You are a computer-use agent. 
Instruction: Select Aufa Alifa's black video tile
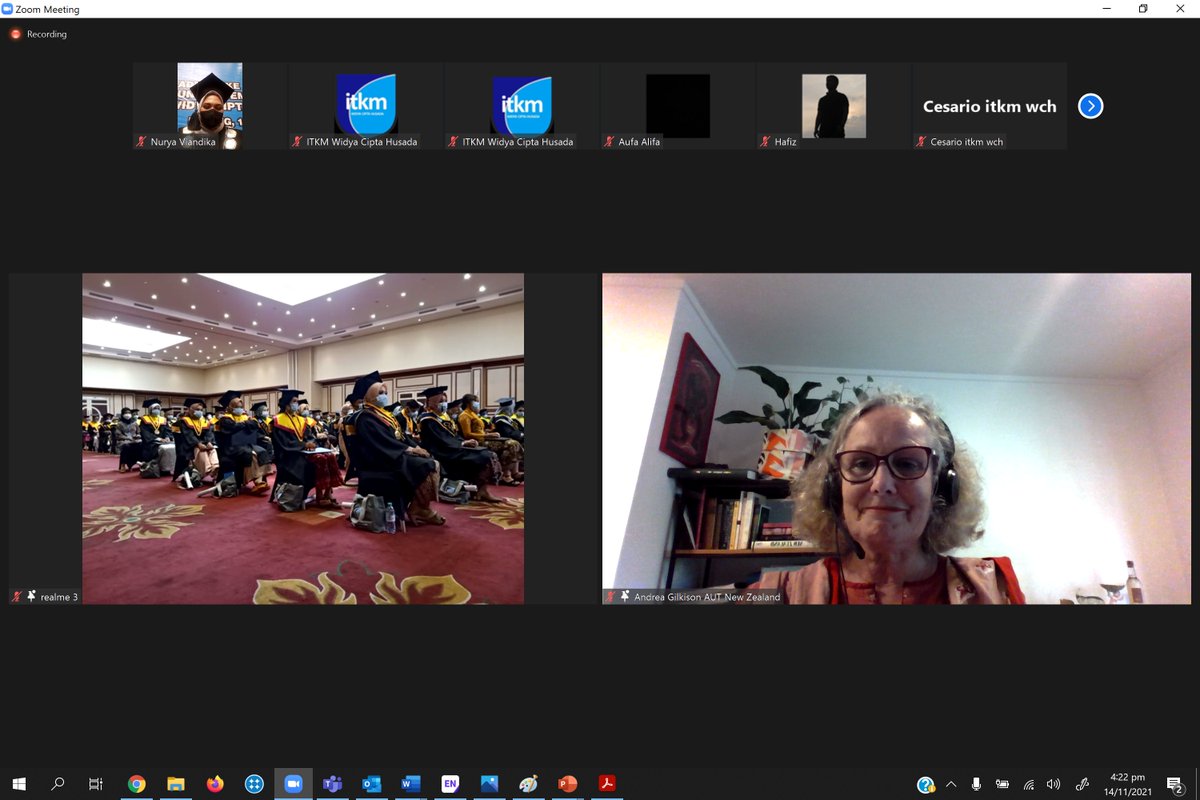(x=678, y=106)
